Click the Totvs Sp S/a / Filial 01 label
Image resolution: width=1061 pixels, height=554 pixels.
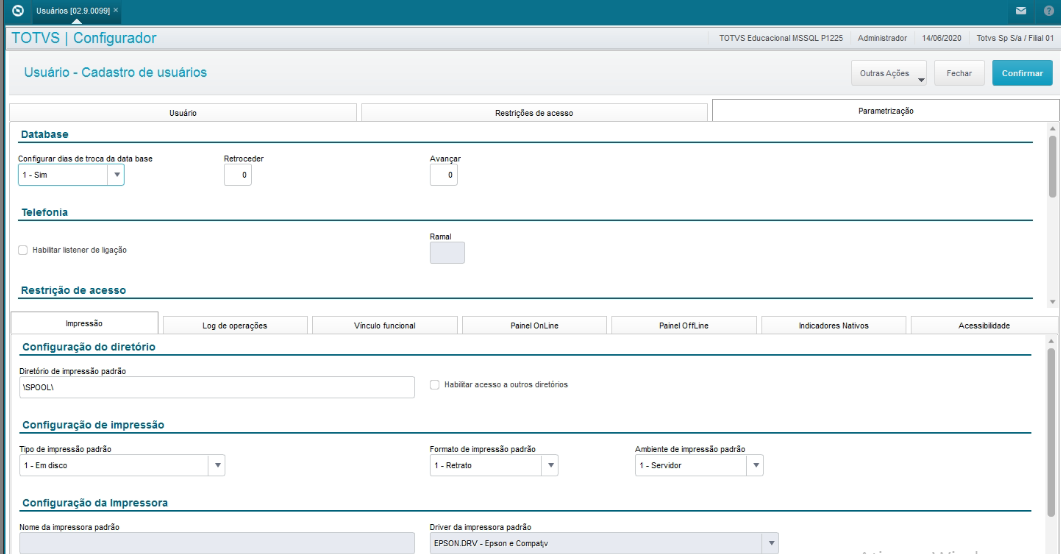click(1015, 38)
